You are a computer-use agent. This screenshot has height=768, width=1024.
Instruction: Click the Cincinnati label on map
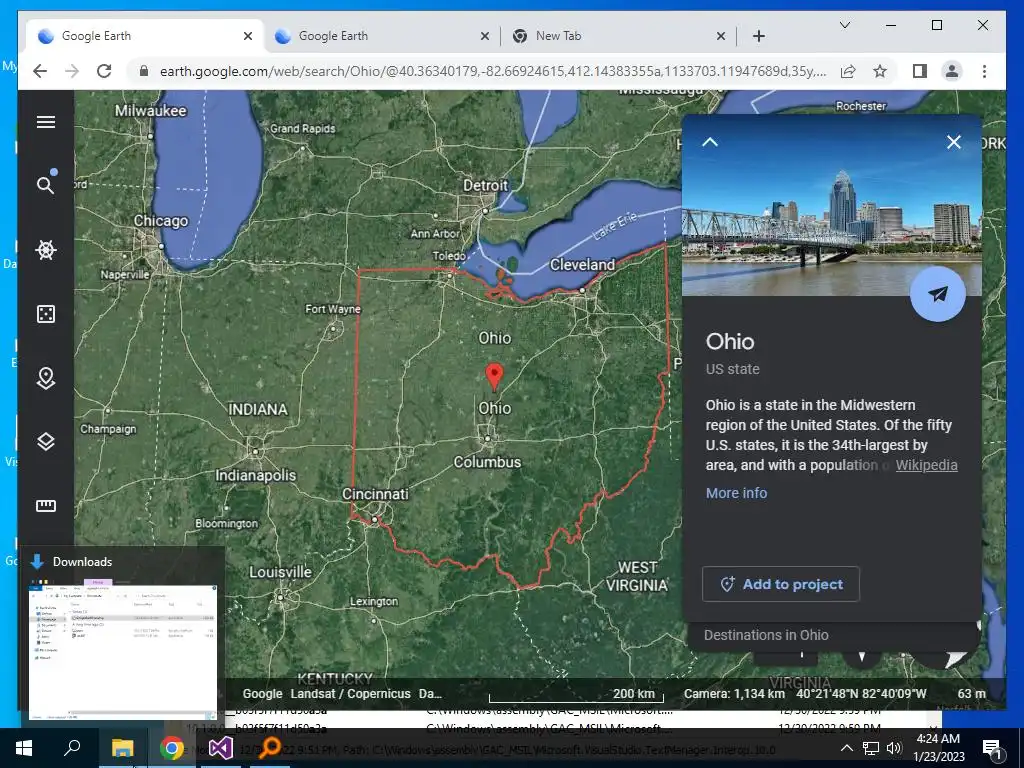click(x=376, y=494)
